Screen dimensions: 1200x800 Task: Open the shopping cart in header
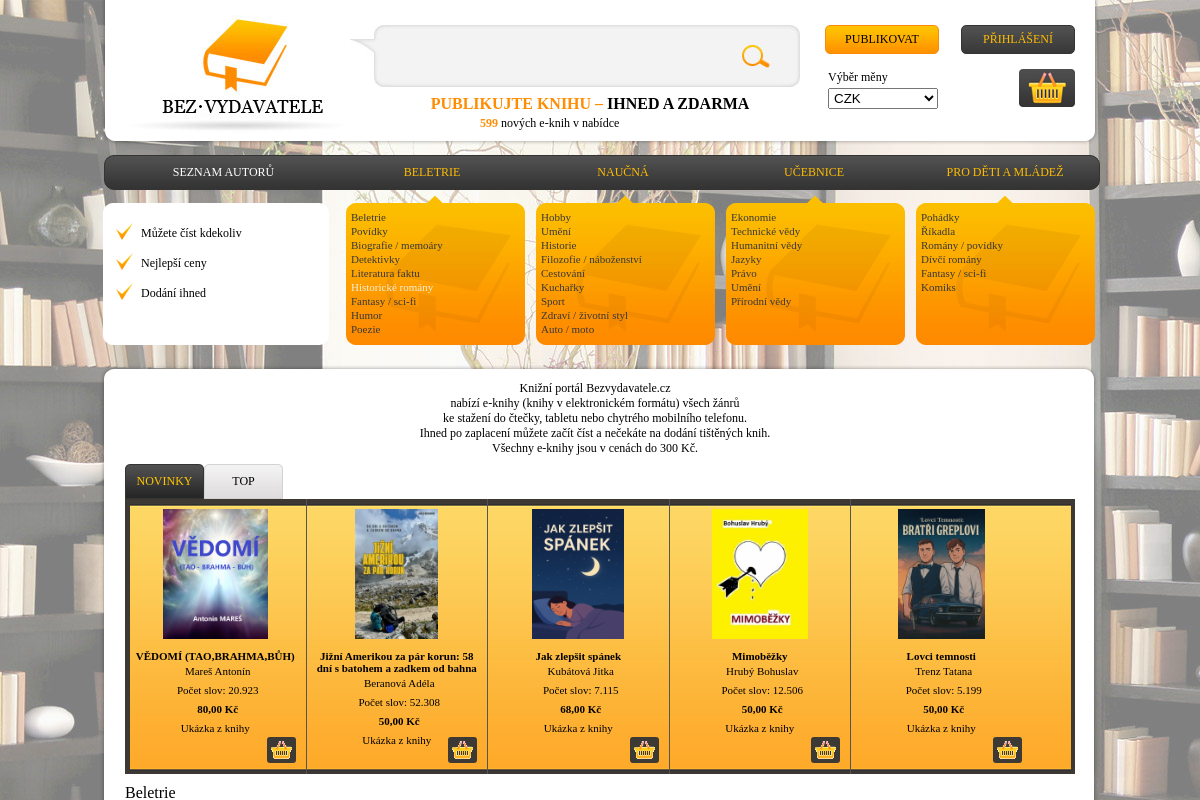[x=1046, y=88]
